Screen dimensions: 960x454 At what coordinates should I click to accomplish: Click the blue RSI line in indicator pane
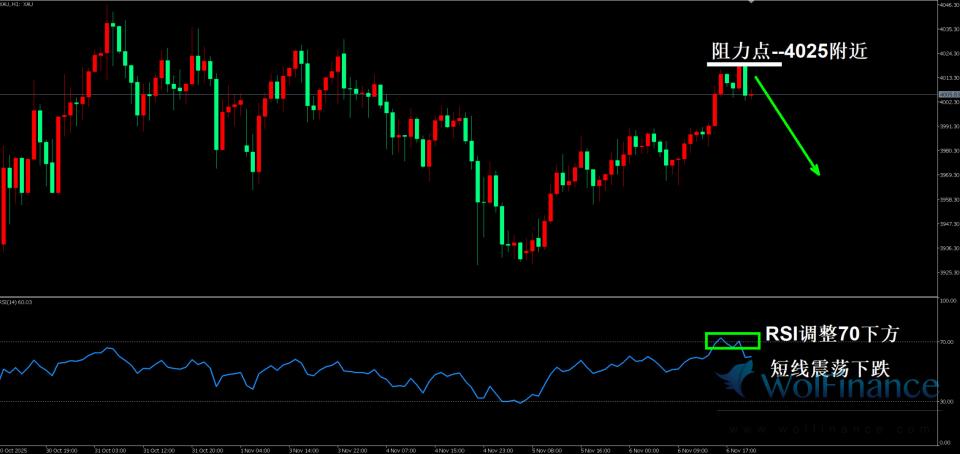coord(300,368)
